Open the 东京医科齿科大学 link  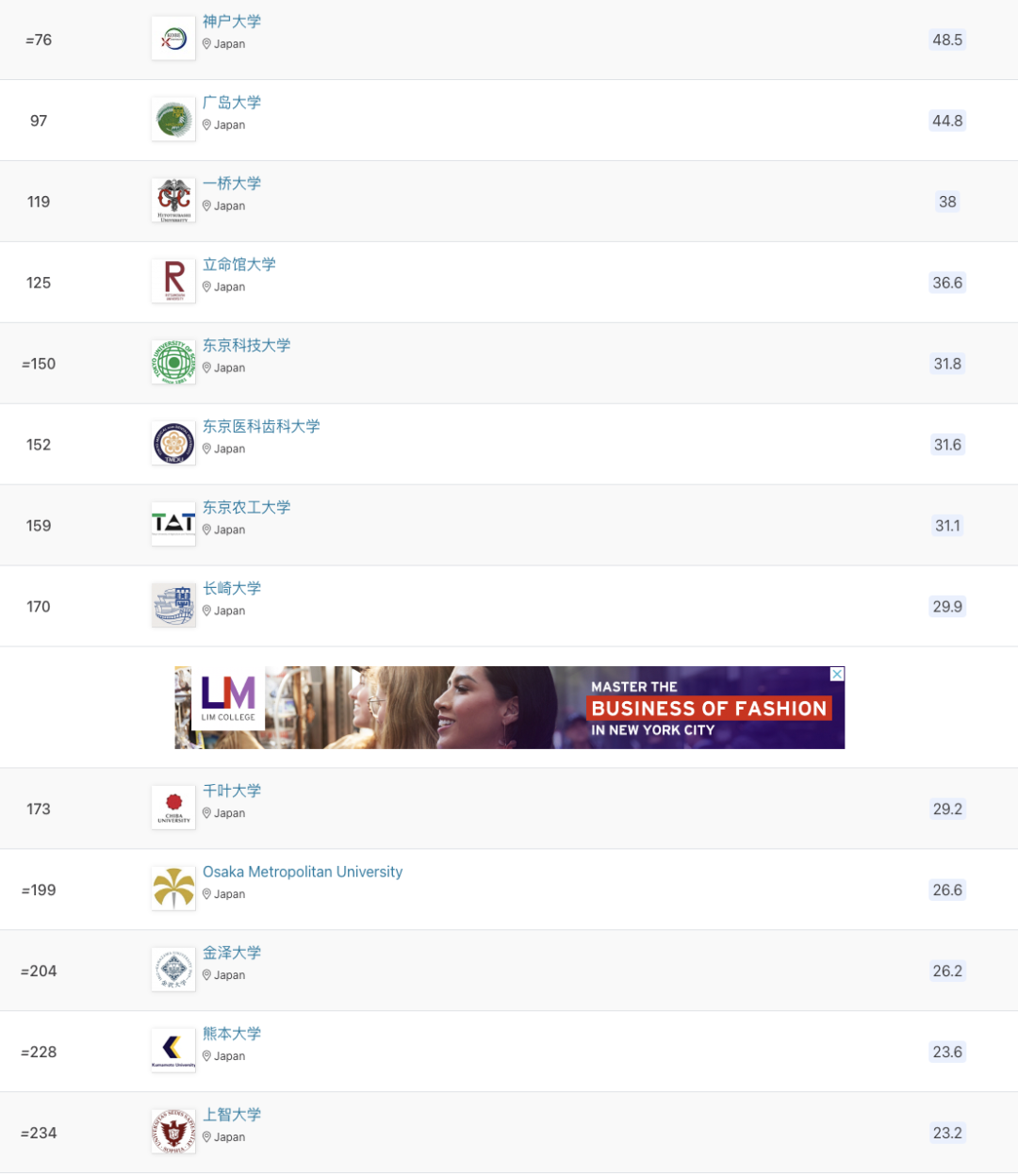pos(261,427)
